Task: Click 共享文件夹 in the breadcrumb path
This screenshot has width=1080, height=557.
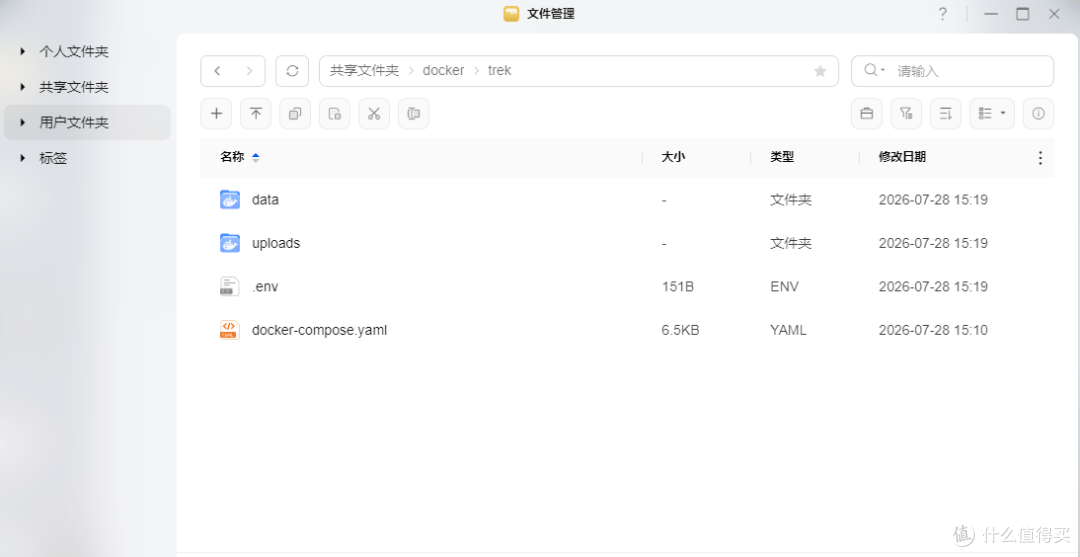Action: [364, 70]
